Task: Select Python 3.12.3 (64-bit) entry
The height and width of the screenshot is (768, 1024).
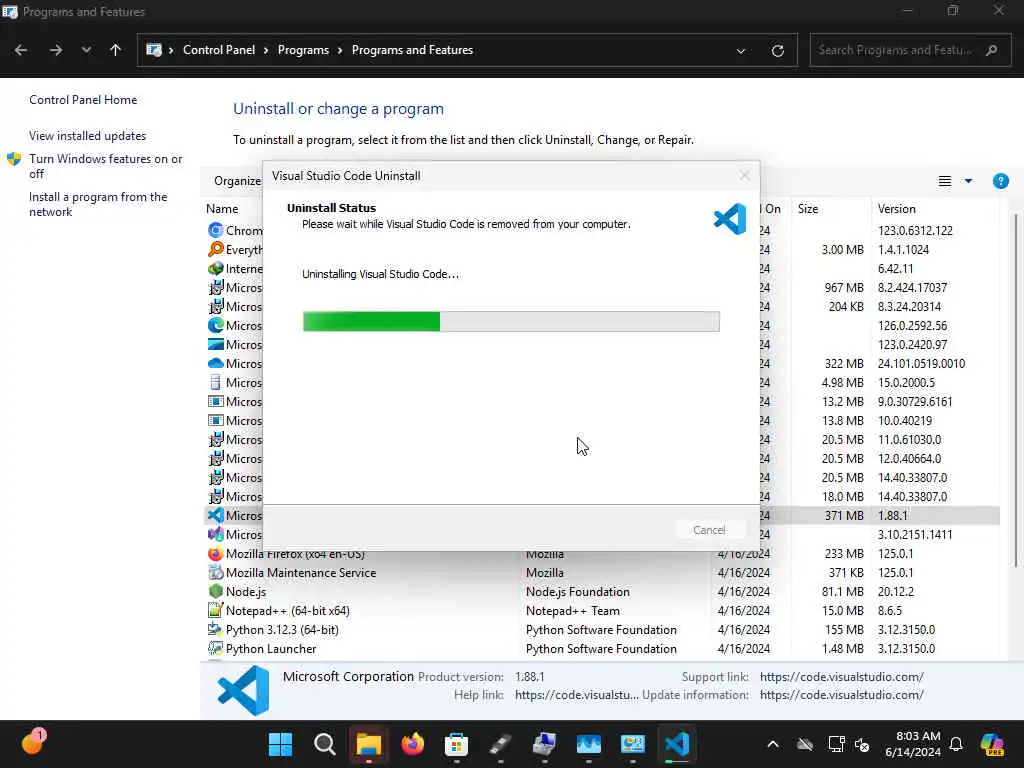Action: (x=282, y=630)
